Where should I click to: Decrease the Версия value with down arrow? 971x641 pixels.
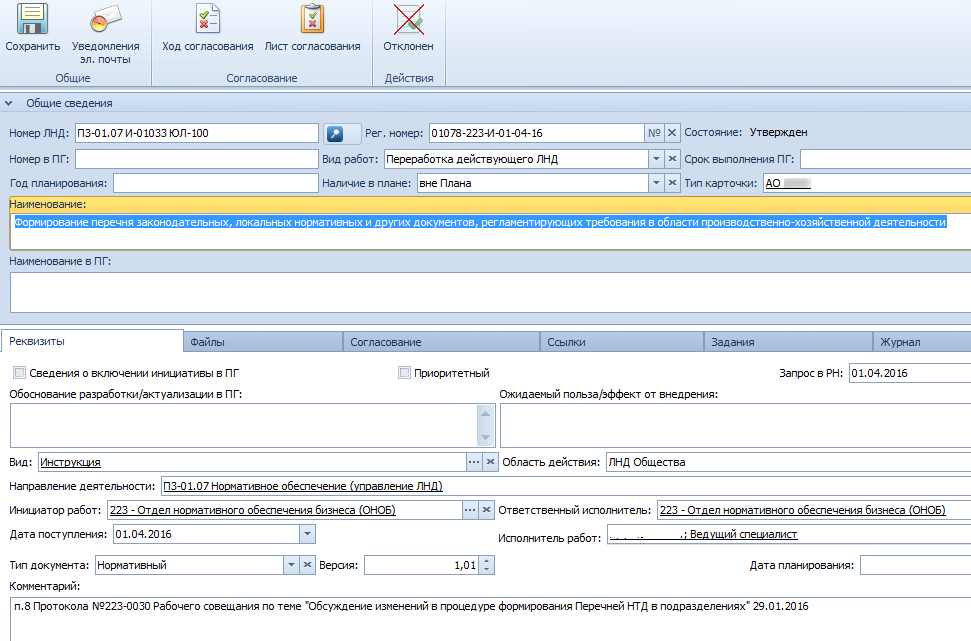(x=487, y=569)
